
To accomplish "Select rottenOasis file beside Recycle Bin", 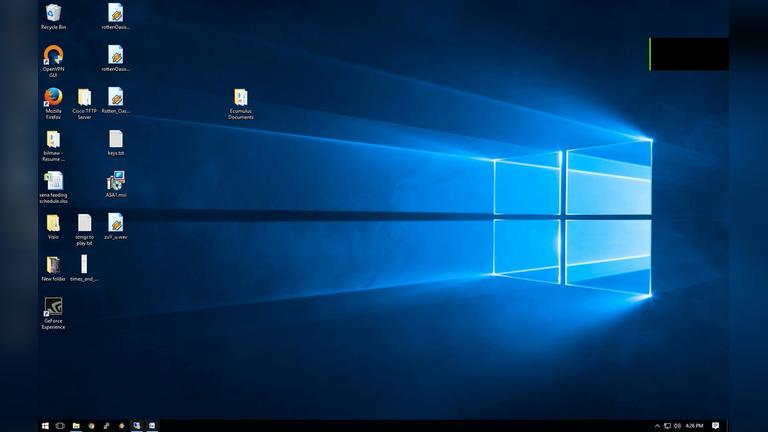I will [x=116, y=17].
